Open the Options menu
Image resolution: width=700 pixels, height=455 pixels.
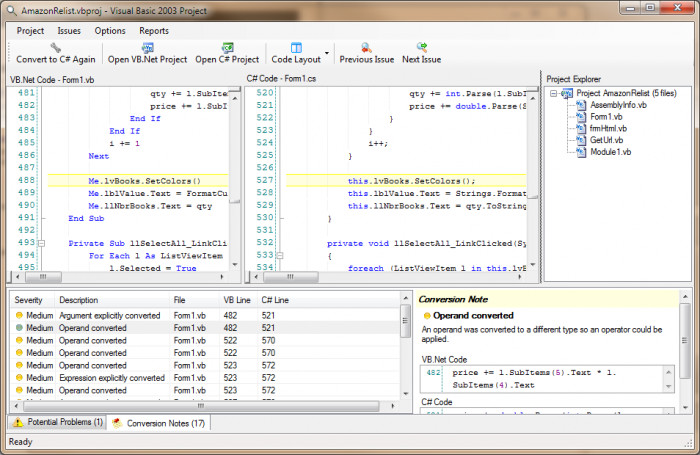click(110, 31)
